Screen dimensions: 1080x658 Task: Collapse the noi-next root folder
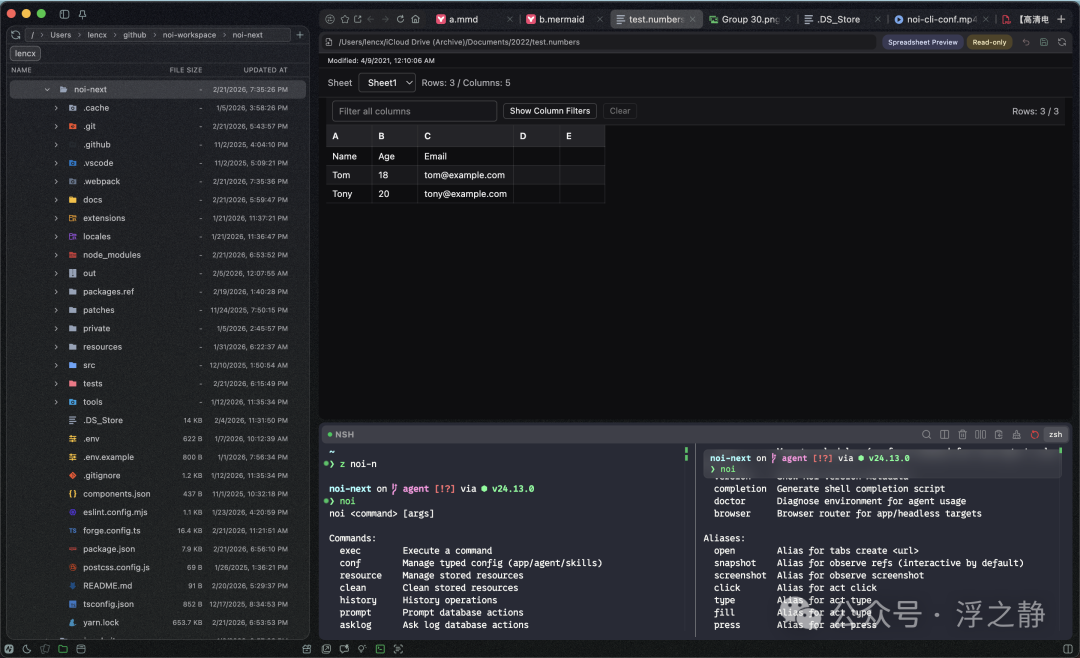[47, 90]
